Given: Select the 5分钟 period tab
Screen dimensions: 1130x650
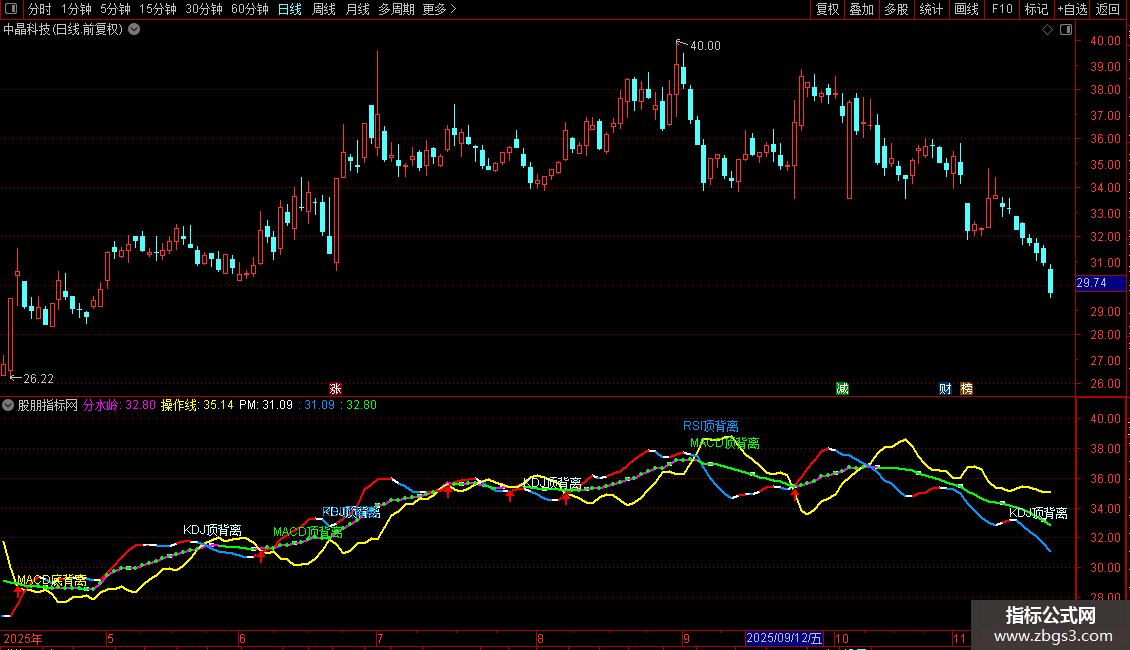Looking at the screenshot, I should click(x=115, y=9).
